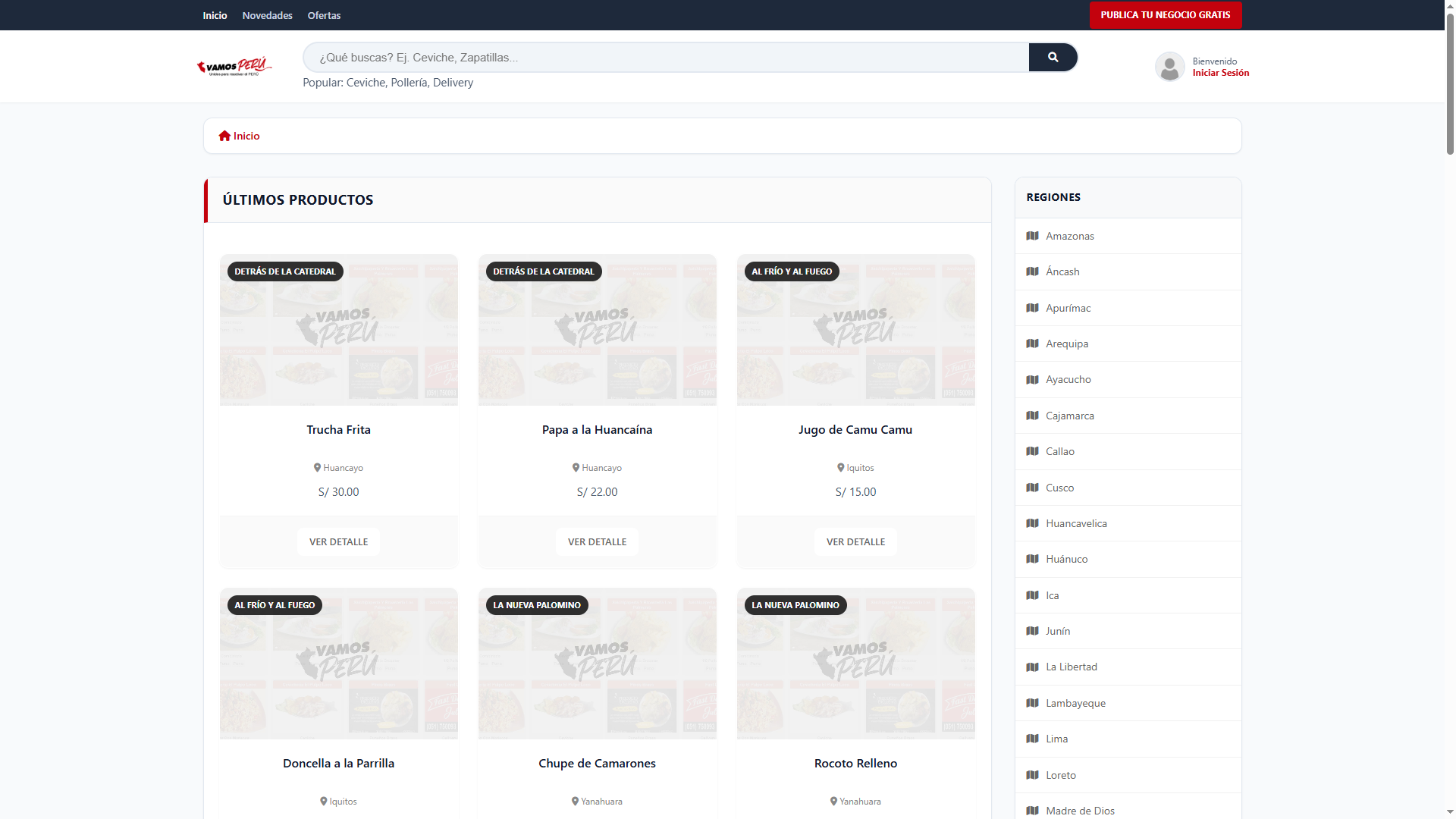The width and height of the screenshot is (1456, 819).
Task: Click the Iniciar Sesión link
Action: (1220, 73)
